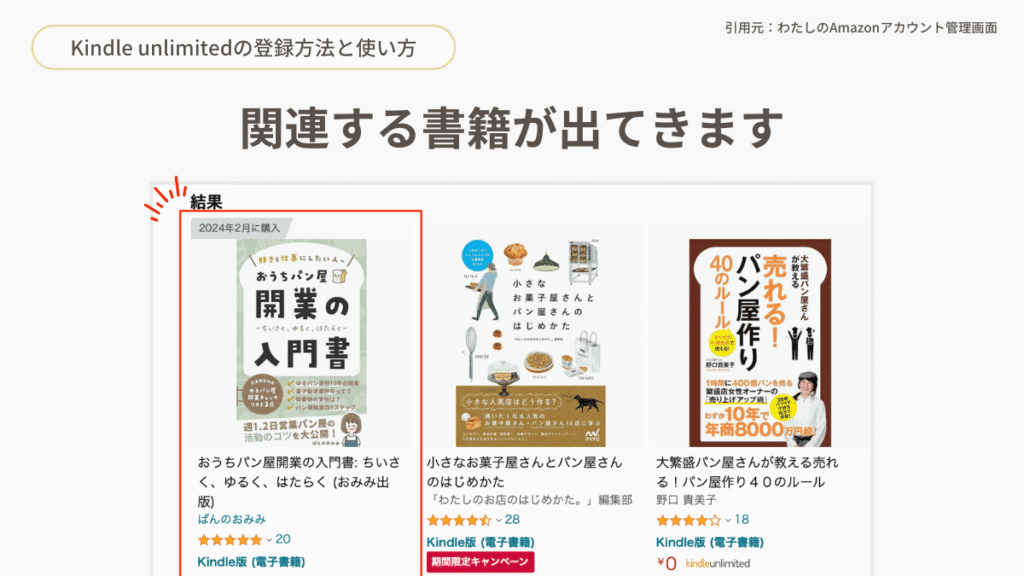
Task: Click the title 小さなお菓子屋さんとパン屋さんのはじめかた
Action: tap(524, 472)
